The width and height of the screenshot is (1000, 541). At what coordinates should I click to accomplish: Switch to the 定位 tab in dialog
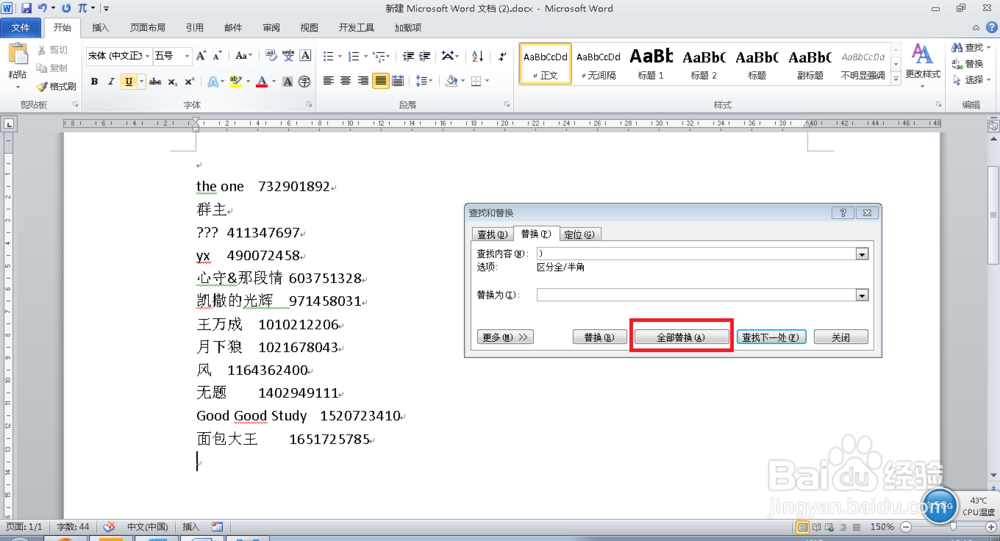pos(579,235)
